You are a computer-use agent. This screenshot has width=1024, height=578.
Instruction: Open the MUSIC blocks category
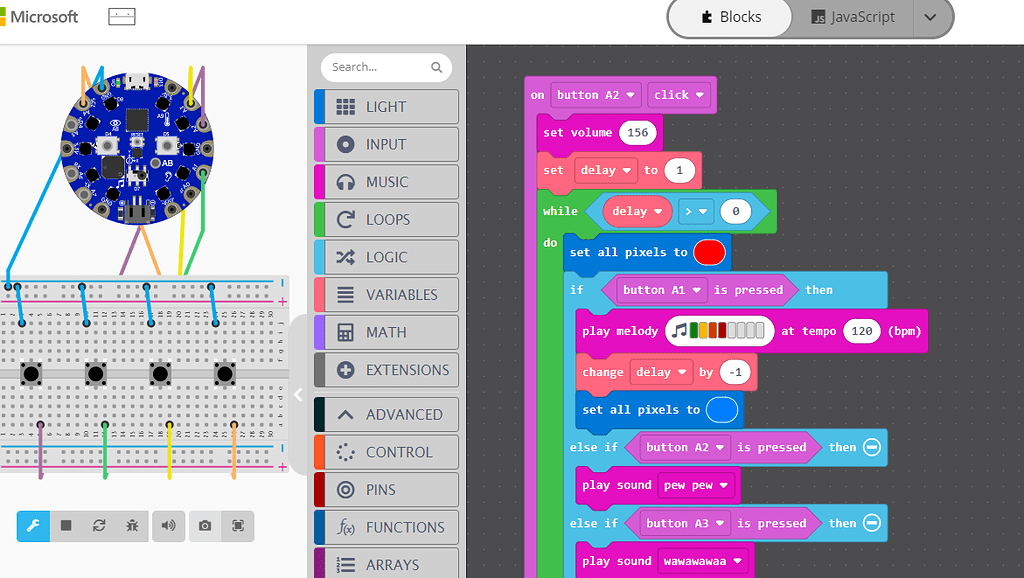click(387, 182)
